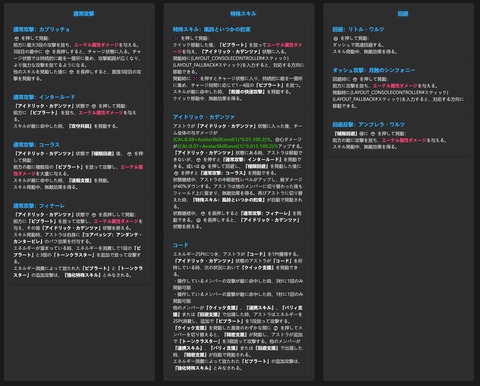
Task: Click button icon on first line under フィナーレ
Action: click(94, 215)
